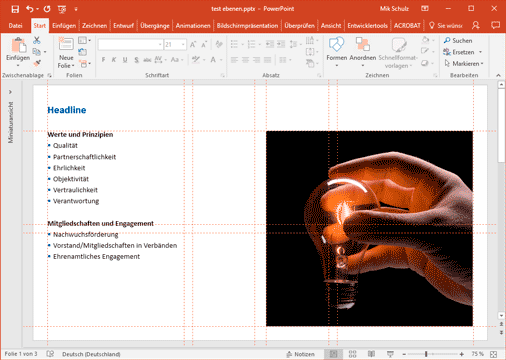Collapse the ribbon with the up chevron
The width and height of the screenshot is (506, 360).
[498, 75]
